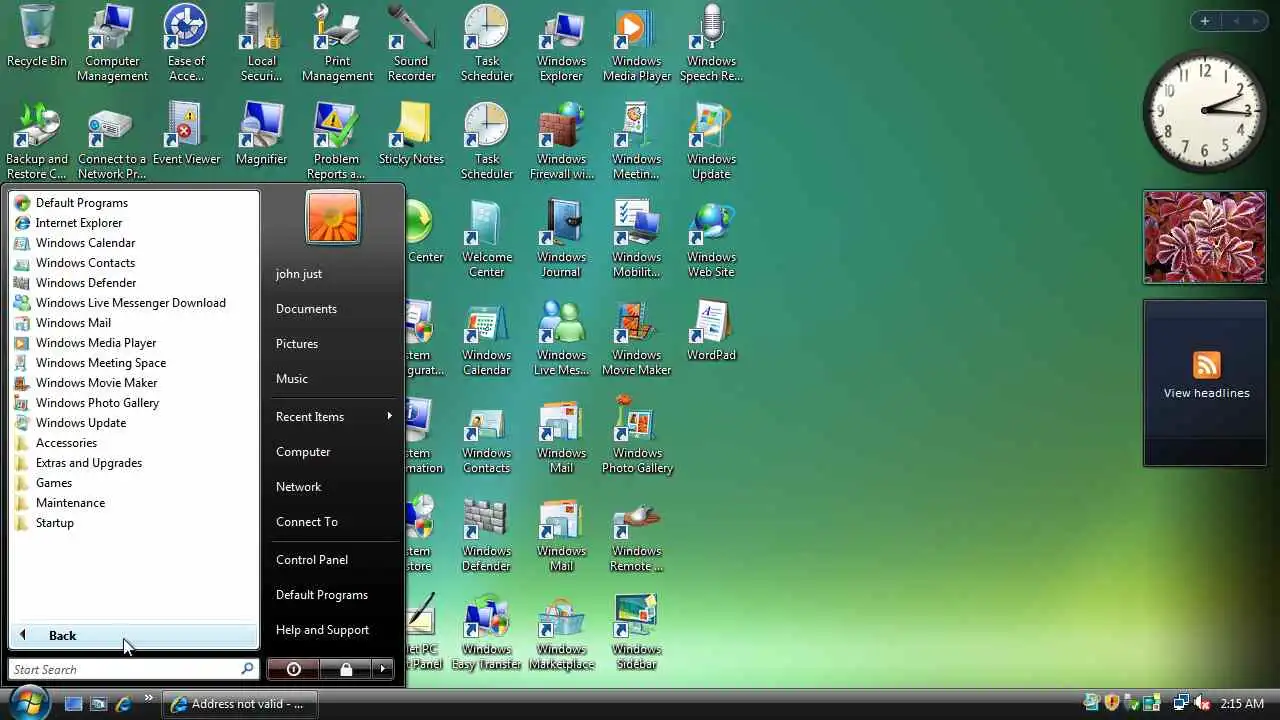
Task: Click the power sleep button
Action: [294, 669]
